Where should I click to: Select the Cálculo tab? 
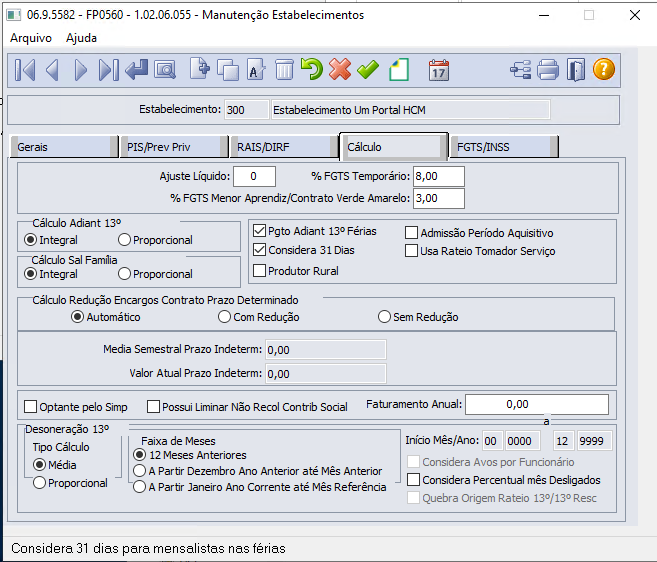394,147
